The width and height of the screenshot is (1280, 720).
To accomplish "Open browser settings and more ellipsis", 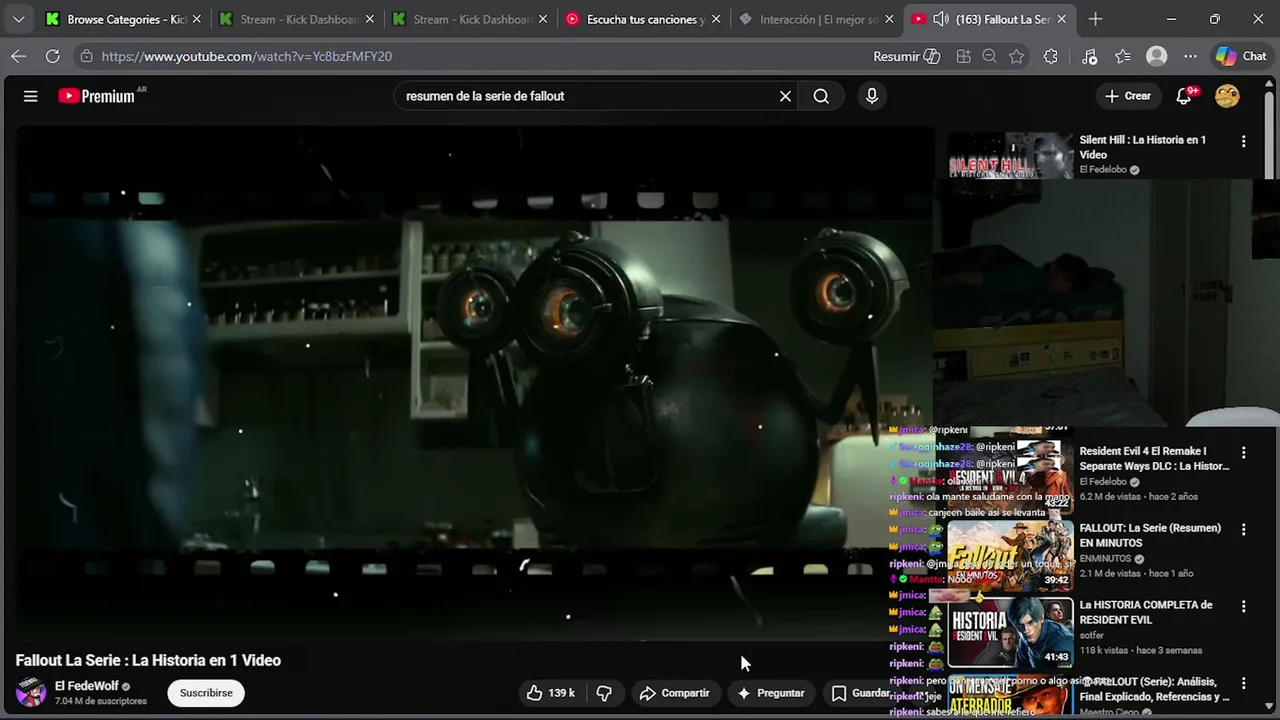I will [x=1190, y=56].
